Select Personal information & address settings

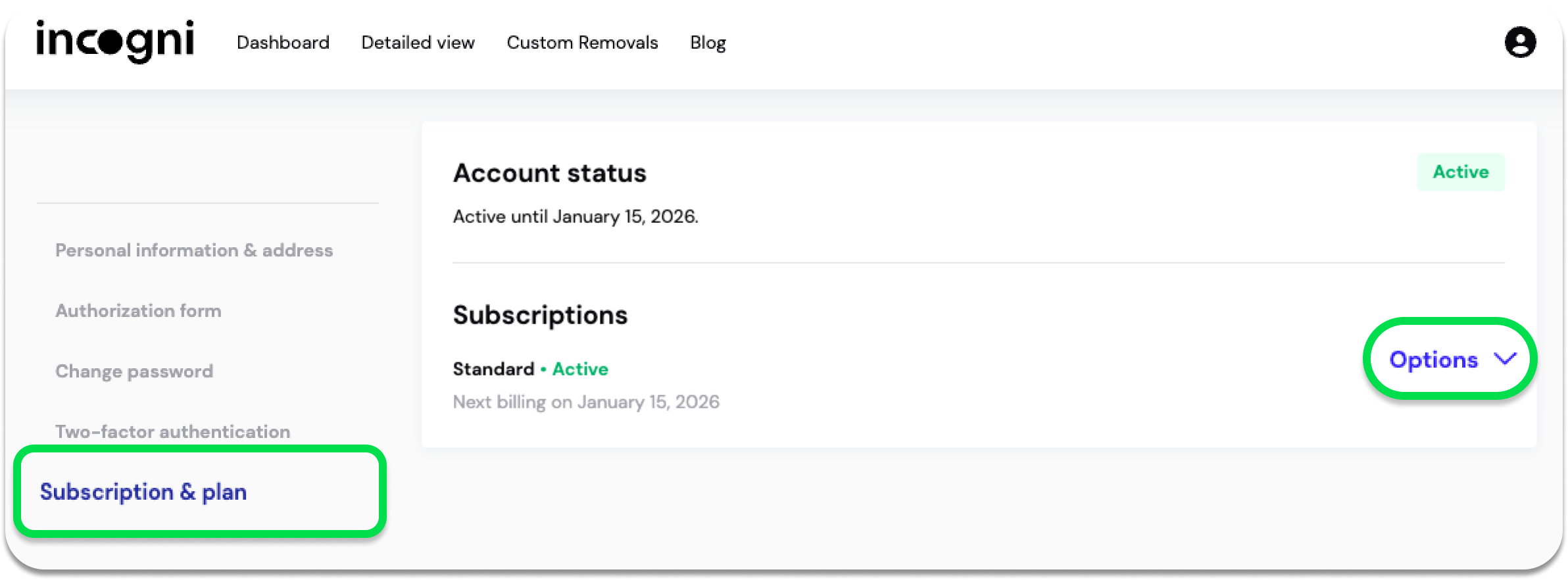(x=194, y=251)
